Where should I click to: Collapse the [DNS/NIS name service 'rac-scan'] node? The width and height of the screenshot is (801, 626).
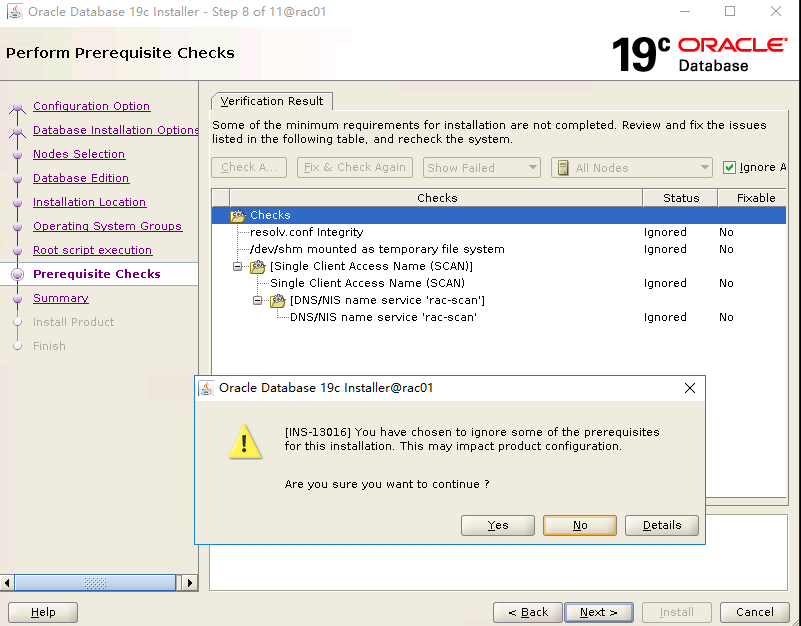[x=257, y=300]
